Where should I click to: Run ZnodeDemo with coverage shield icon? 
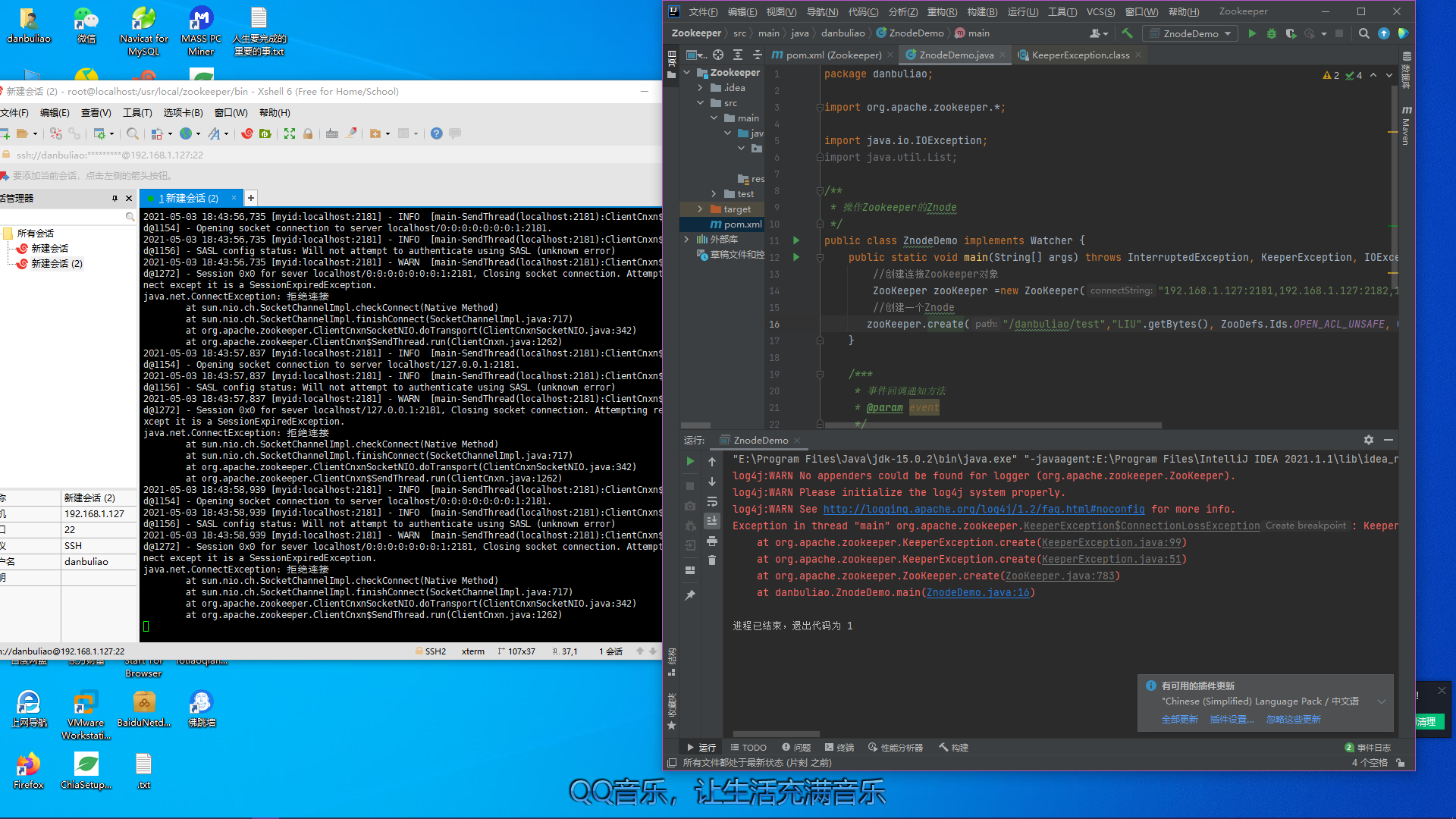point(1291,33)
